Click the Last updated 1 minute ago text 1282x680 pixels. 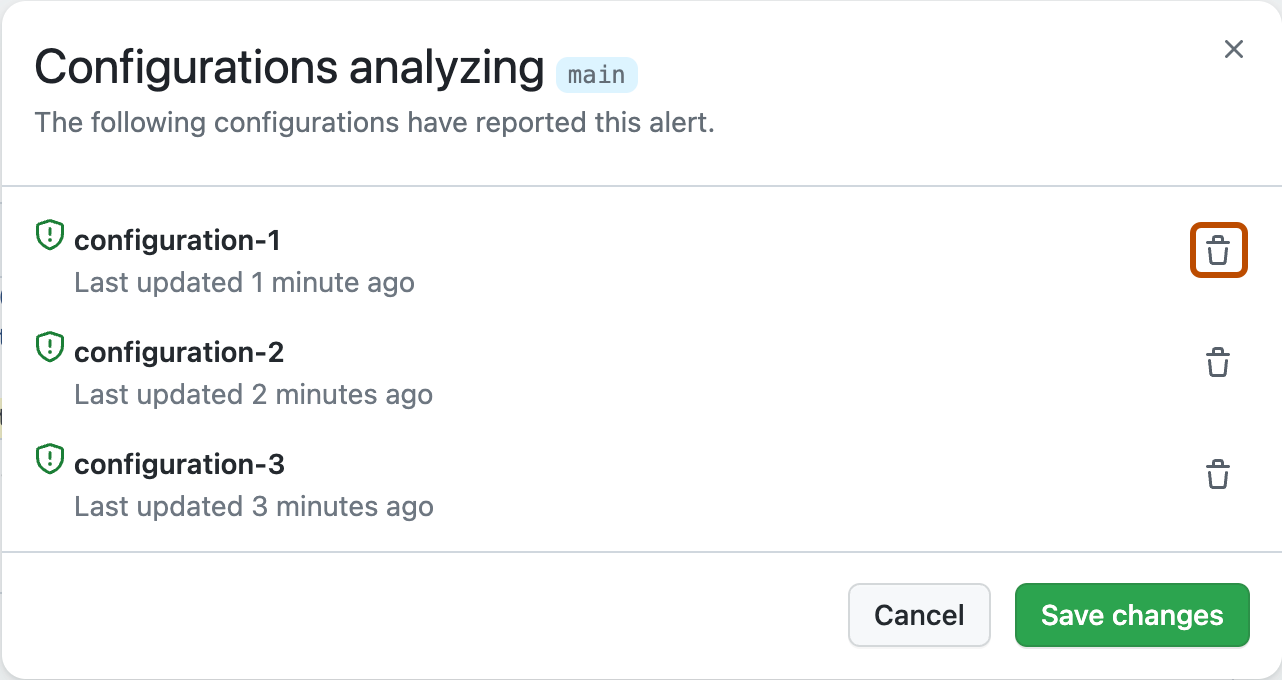pos(244,282)
